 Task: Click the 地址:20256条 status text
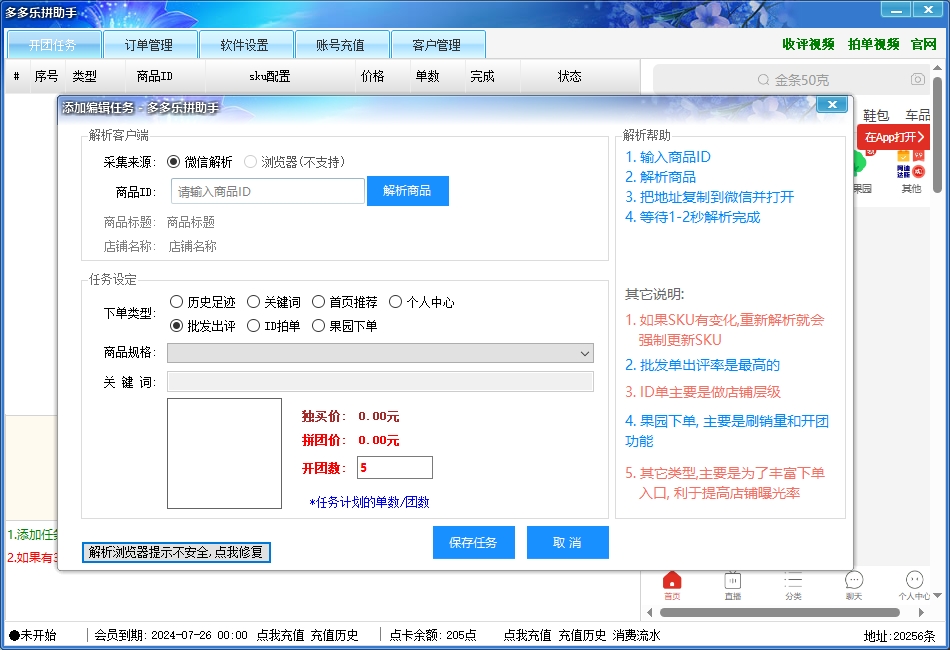[x=900, y=635]
